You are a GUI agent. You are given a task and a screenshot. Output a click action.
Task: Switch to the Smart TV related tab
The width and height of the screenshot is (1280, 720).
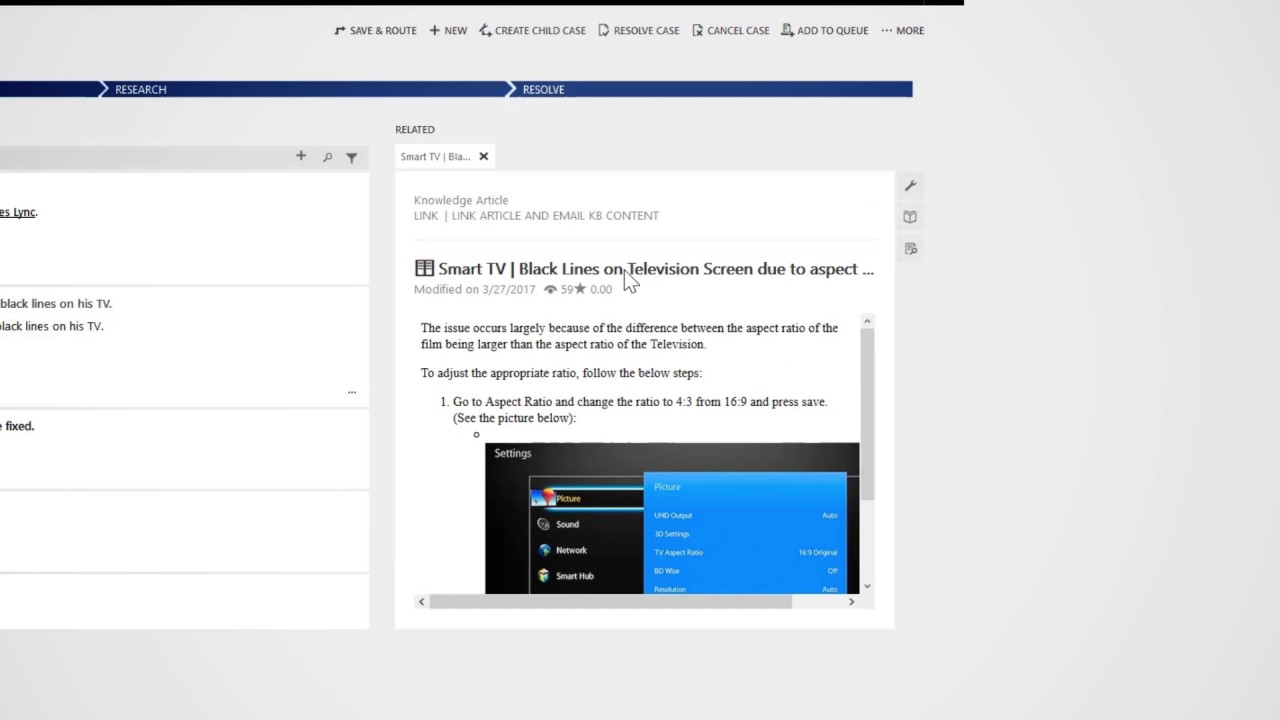click(x=435, y=156)
